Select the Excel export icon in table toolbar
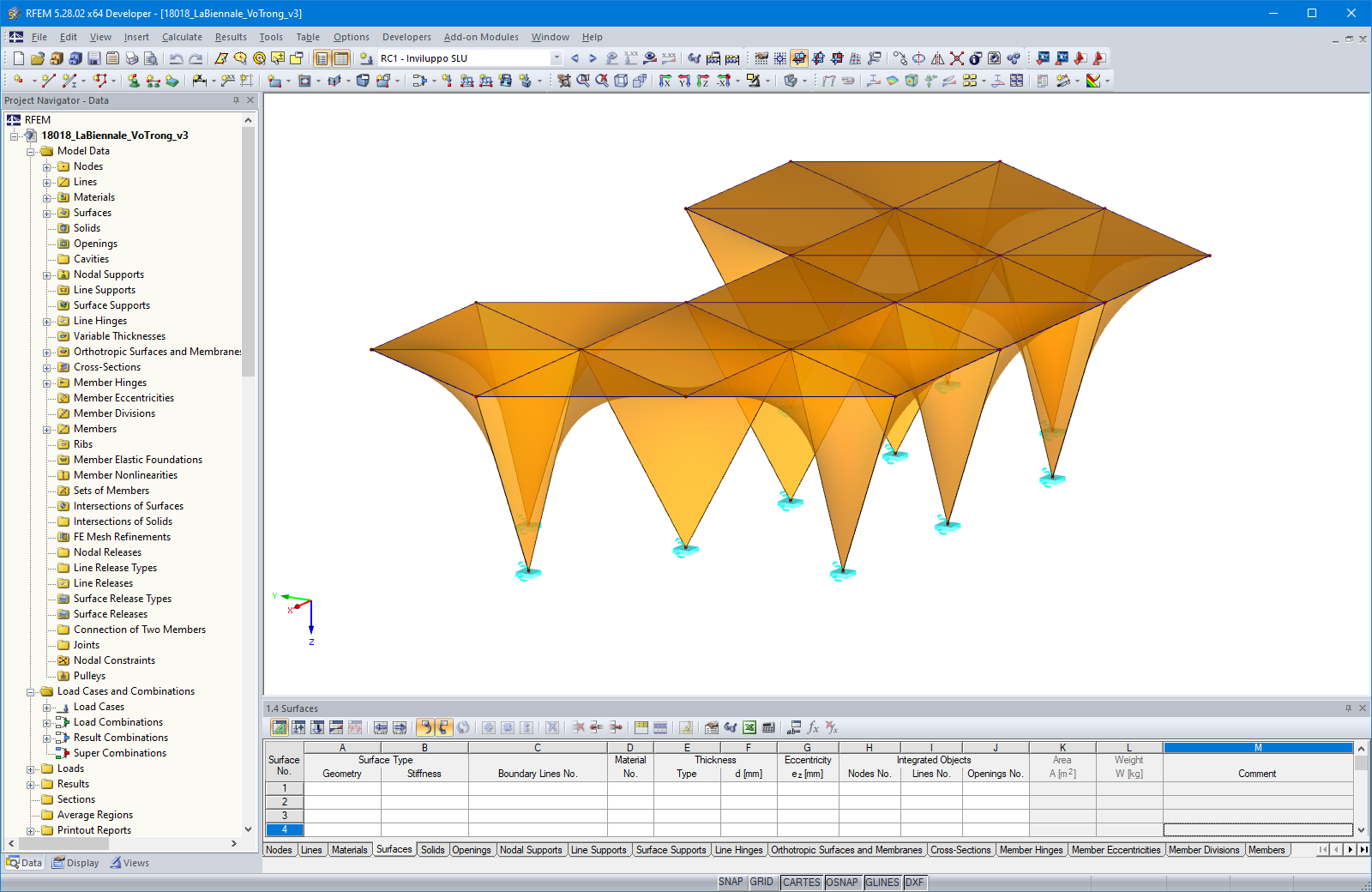 tap(749, 726)
